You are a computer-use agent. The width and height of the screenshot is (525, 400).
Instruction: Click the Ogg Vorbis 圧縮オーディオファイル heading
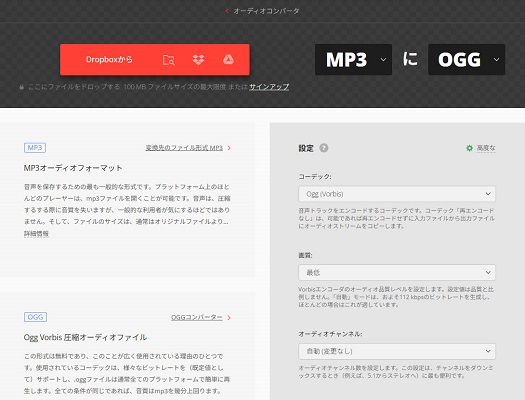(85, 337)
